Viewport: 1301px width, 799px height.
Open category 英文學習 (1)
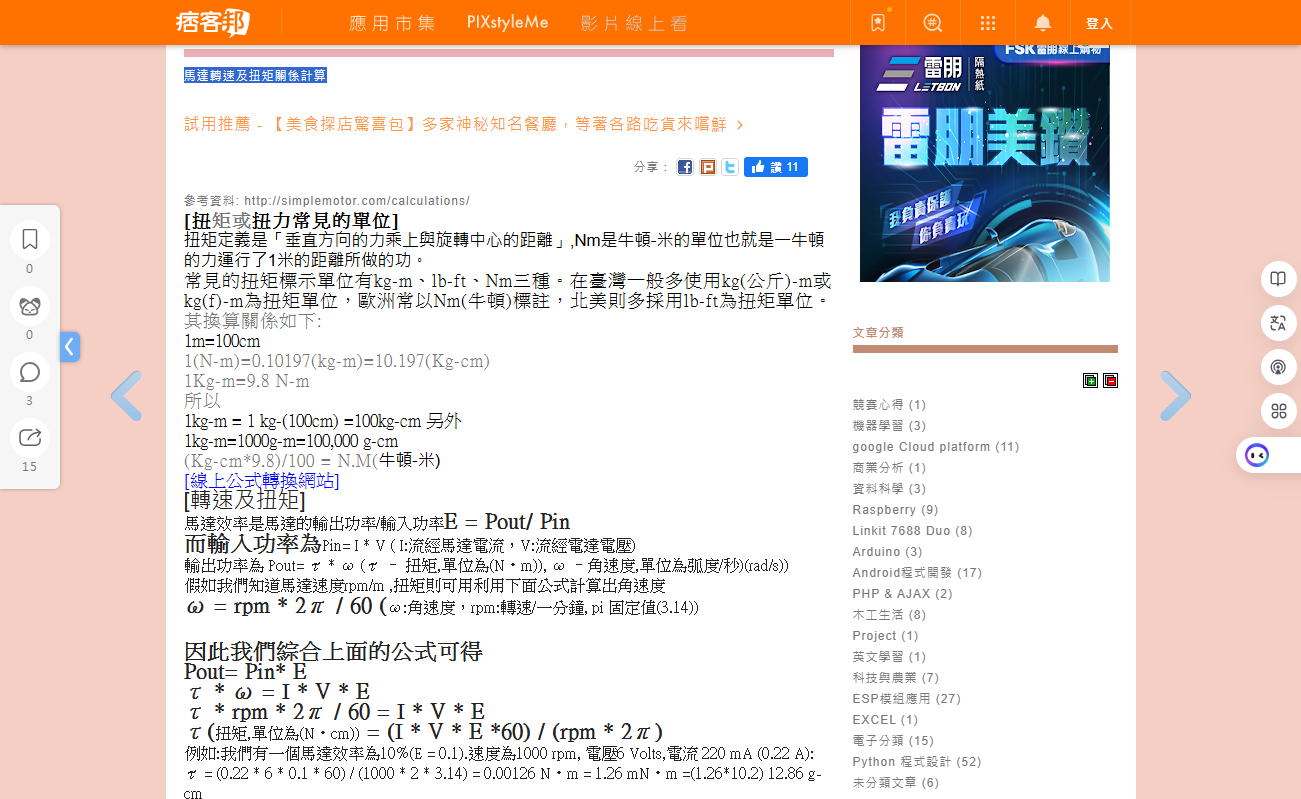(889, 657)
